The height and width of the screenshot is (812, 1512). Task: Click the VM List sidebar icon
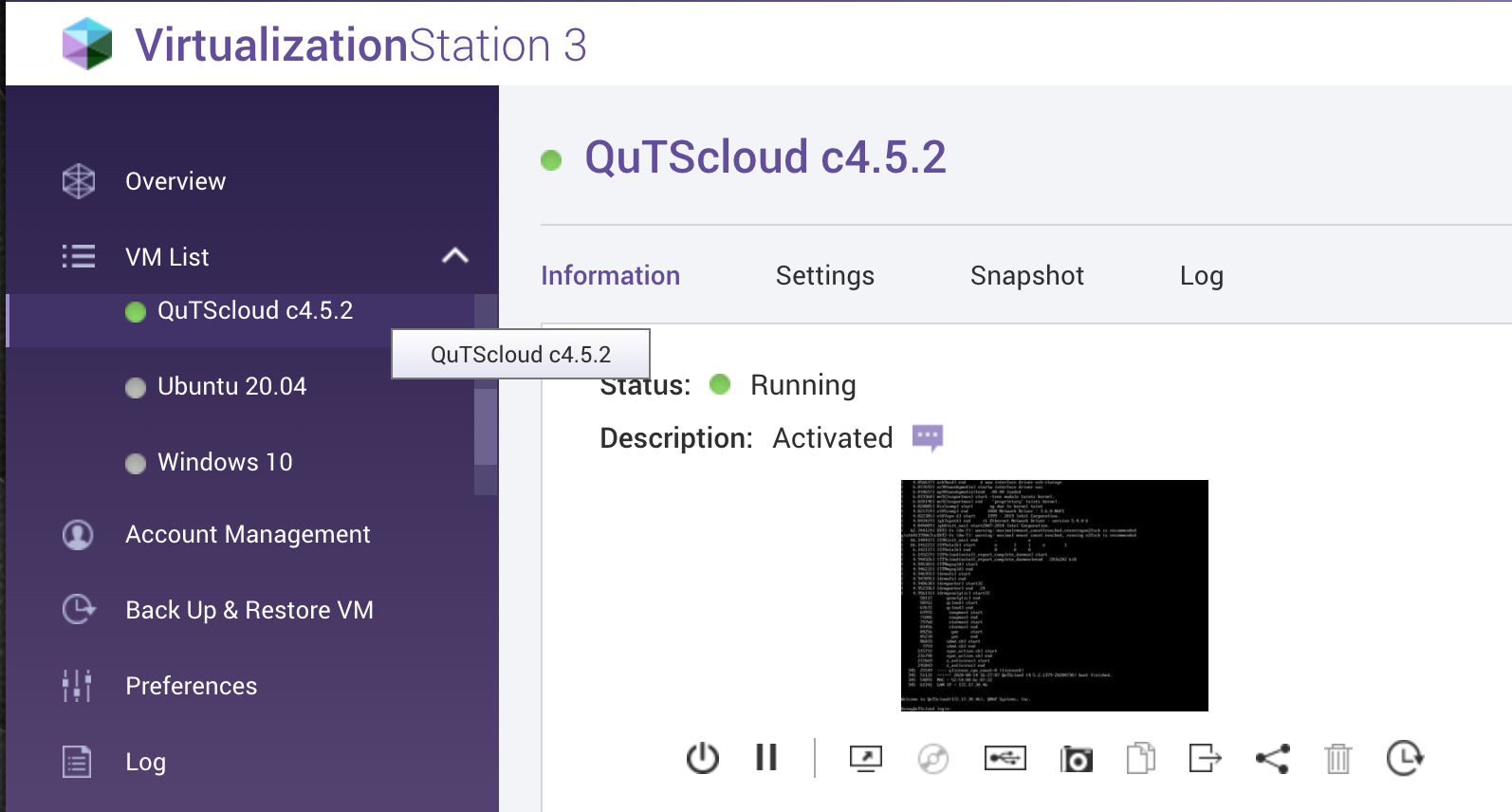(x=79, y=257)
